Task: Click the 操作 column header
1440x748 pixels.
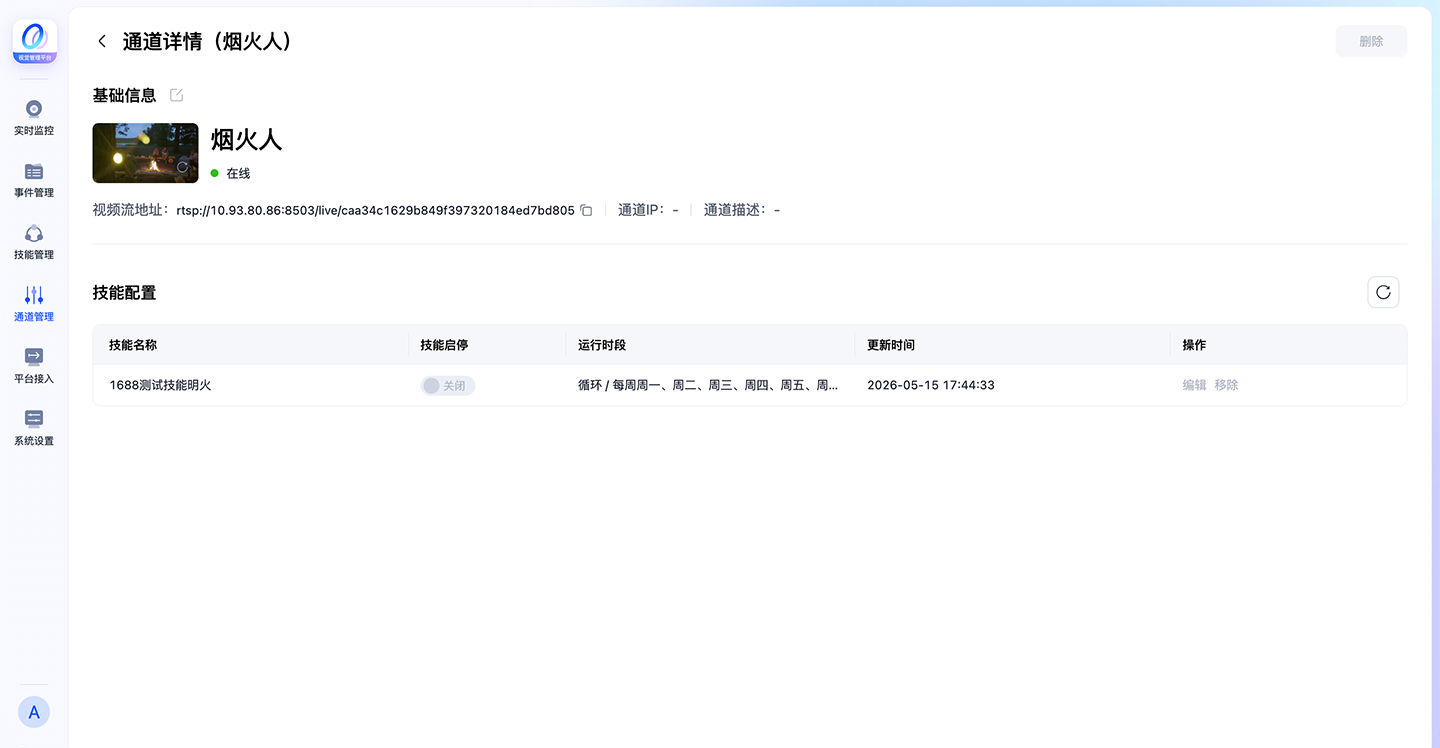Action: click(1194, 345)
